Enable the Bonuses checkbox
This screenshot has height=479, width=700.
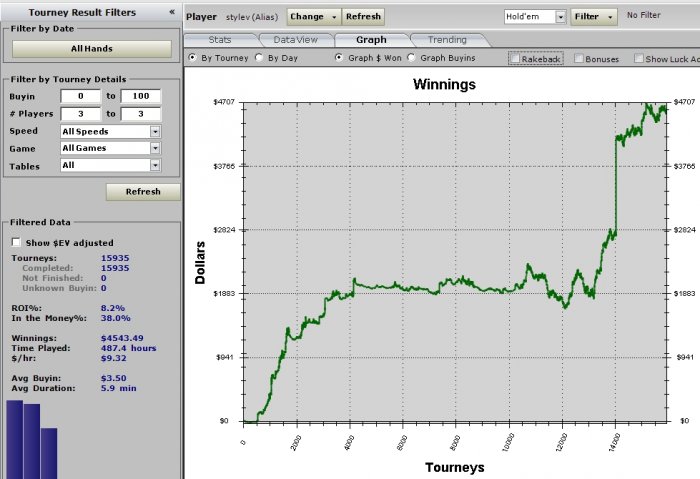580,60
